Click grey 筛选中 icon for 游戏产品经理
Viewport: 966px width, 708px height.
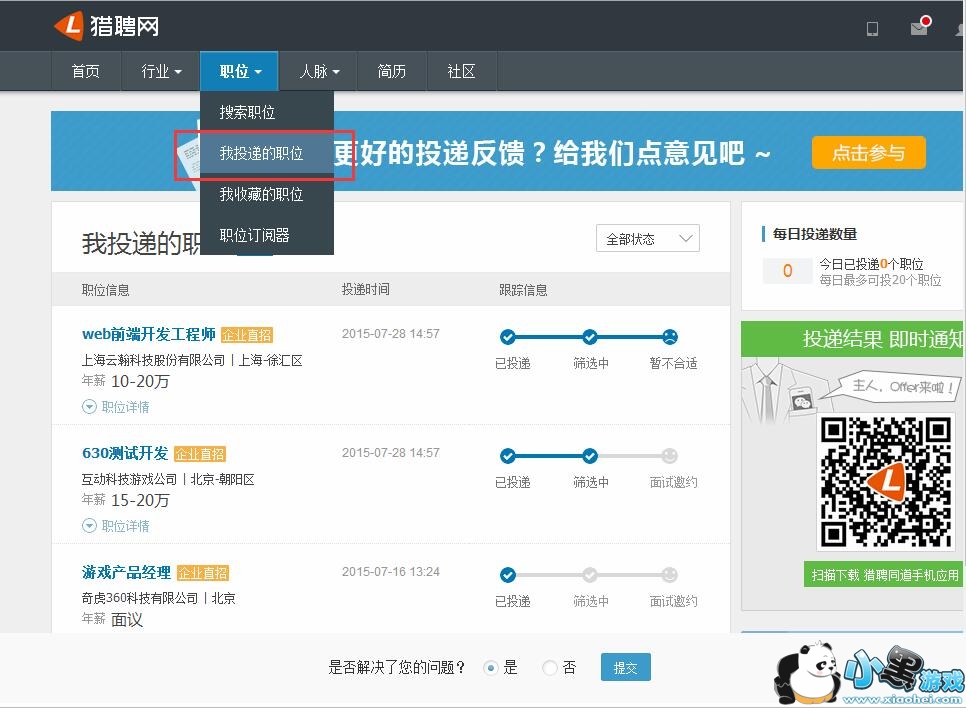(x=590, y=574)
